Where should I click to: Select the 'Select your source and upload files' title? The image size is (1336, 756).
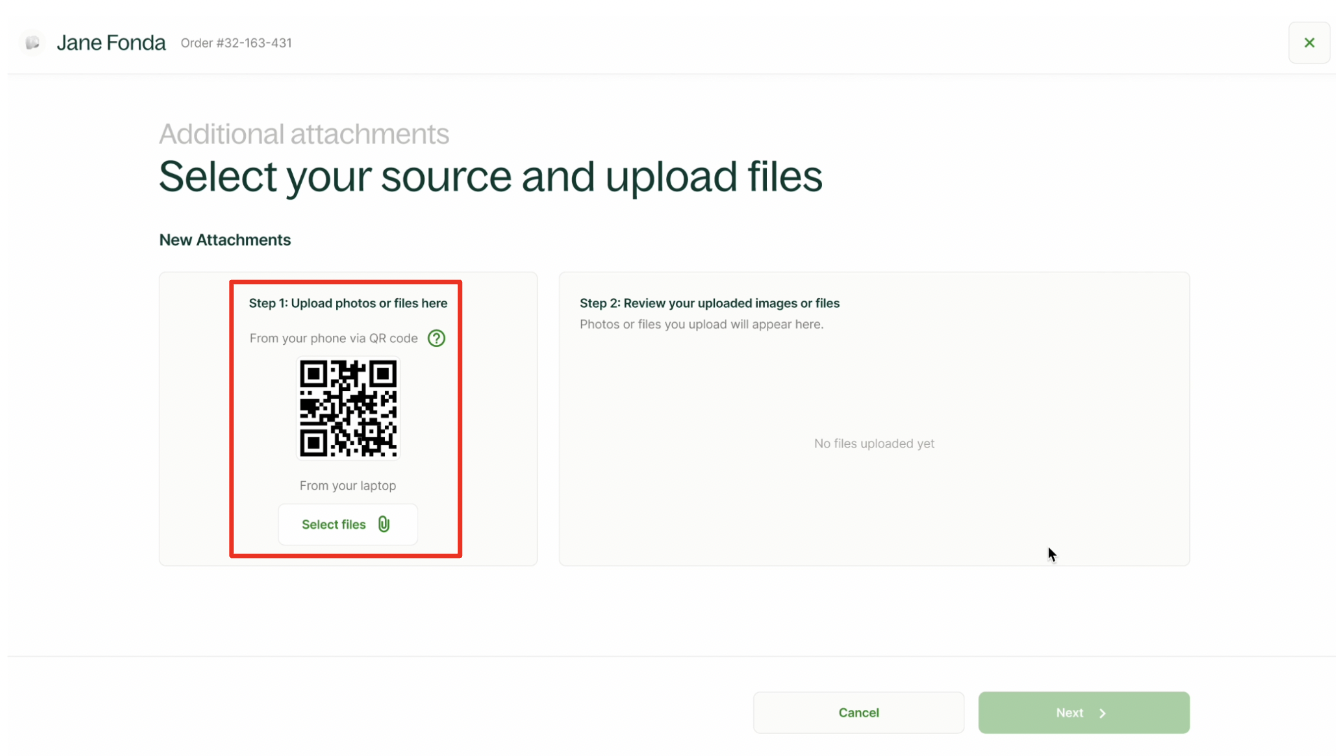[x=490, y=177]
